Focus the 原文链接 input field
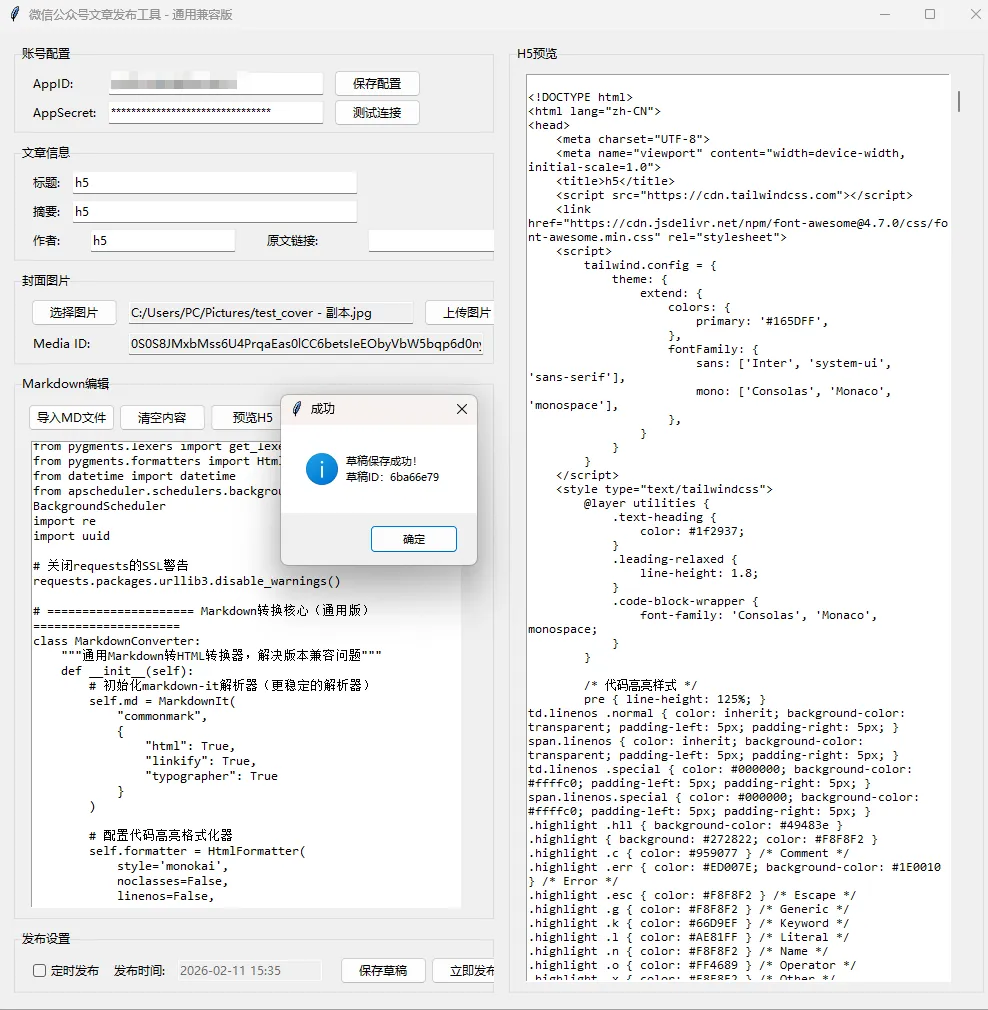The width and height of the screenshot is (988, 1010). point(431,240)
